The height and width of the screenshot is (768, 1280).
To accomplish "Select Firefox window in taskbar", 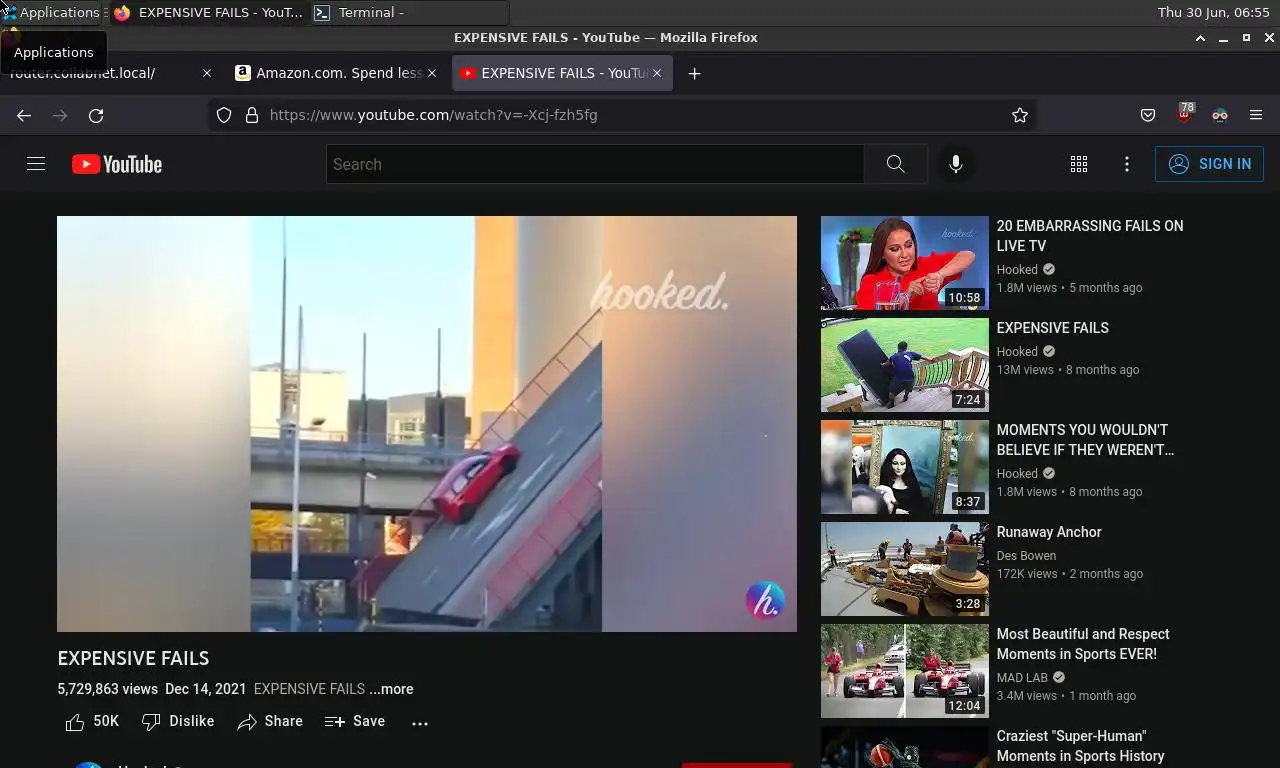I will pos(208,12).
